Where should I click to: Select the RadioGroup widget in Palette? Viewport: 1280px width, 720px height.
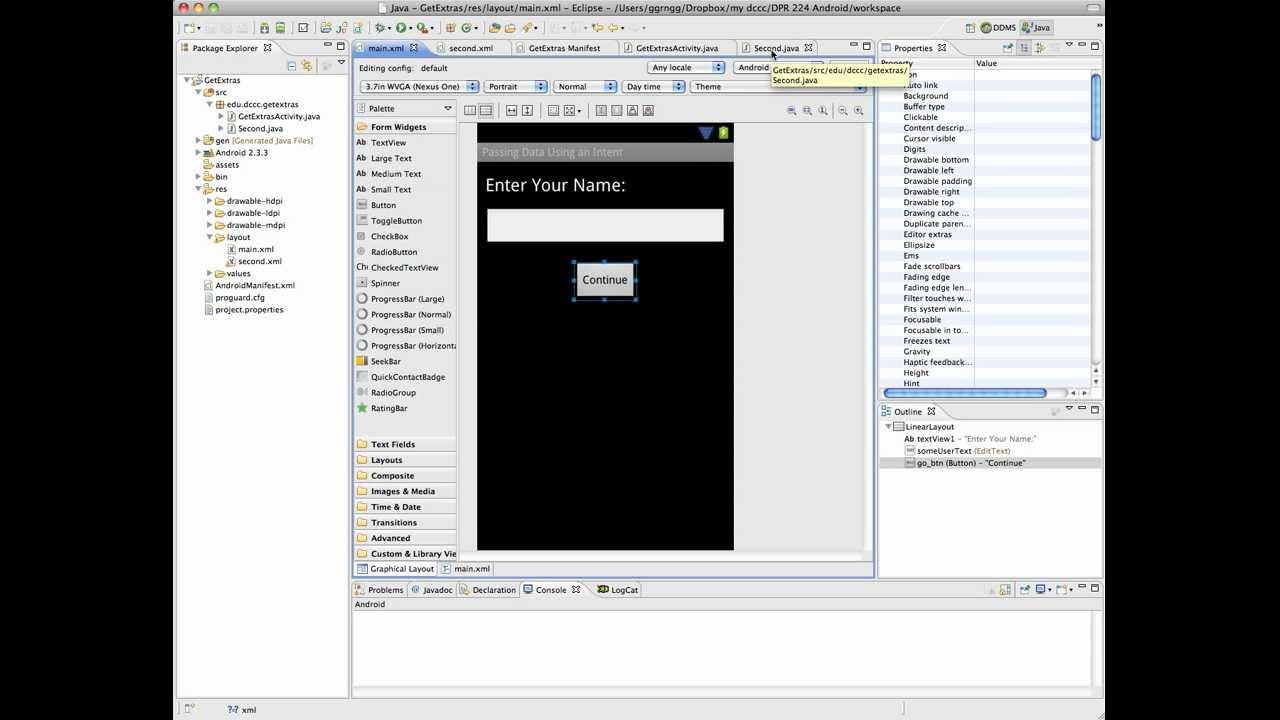tap(393, 393)
